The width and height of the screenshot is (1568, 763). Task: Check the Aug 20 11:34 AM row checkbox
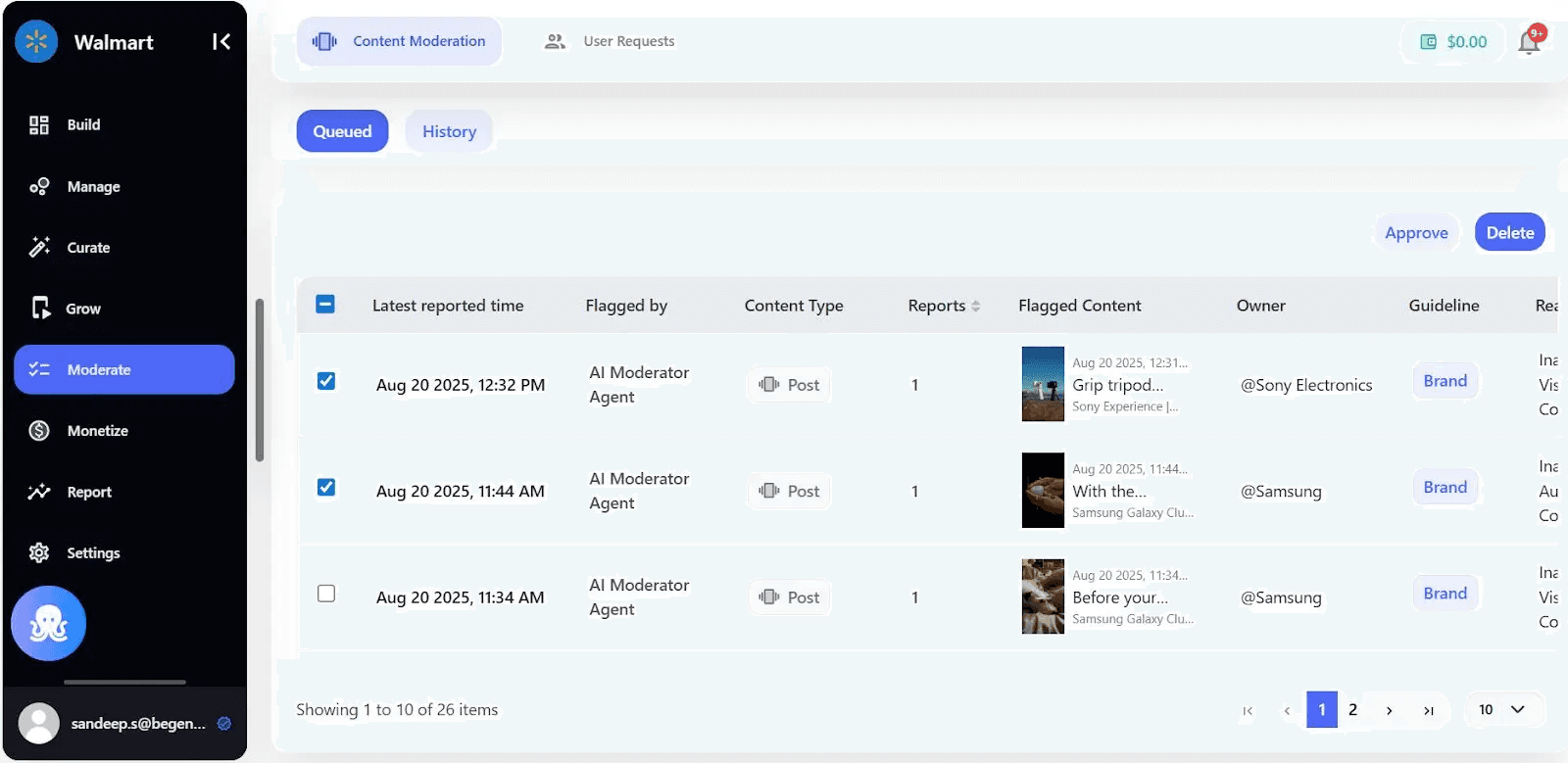click(326, 594)
